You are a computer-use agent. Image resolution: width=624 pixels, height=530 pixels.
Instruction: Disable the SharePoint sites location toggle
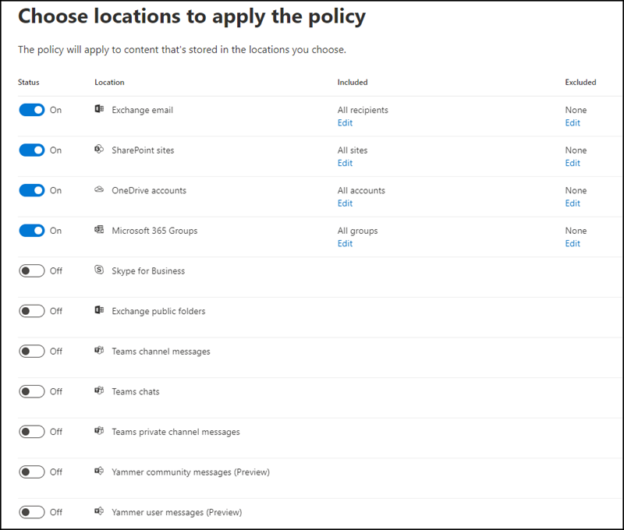[x=32, y=150]
